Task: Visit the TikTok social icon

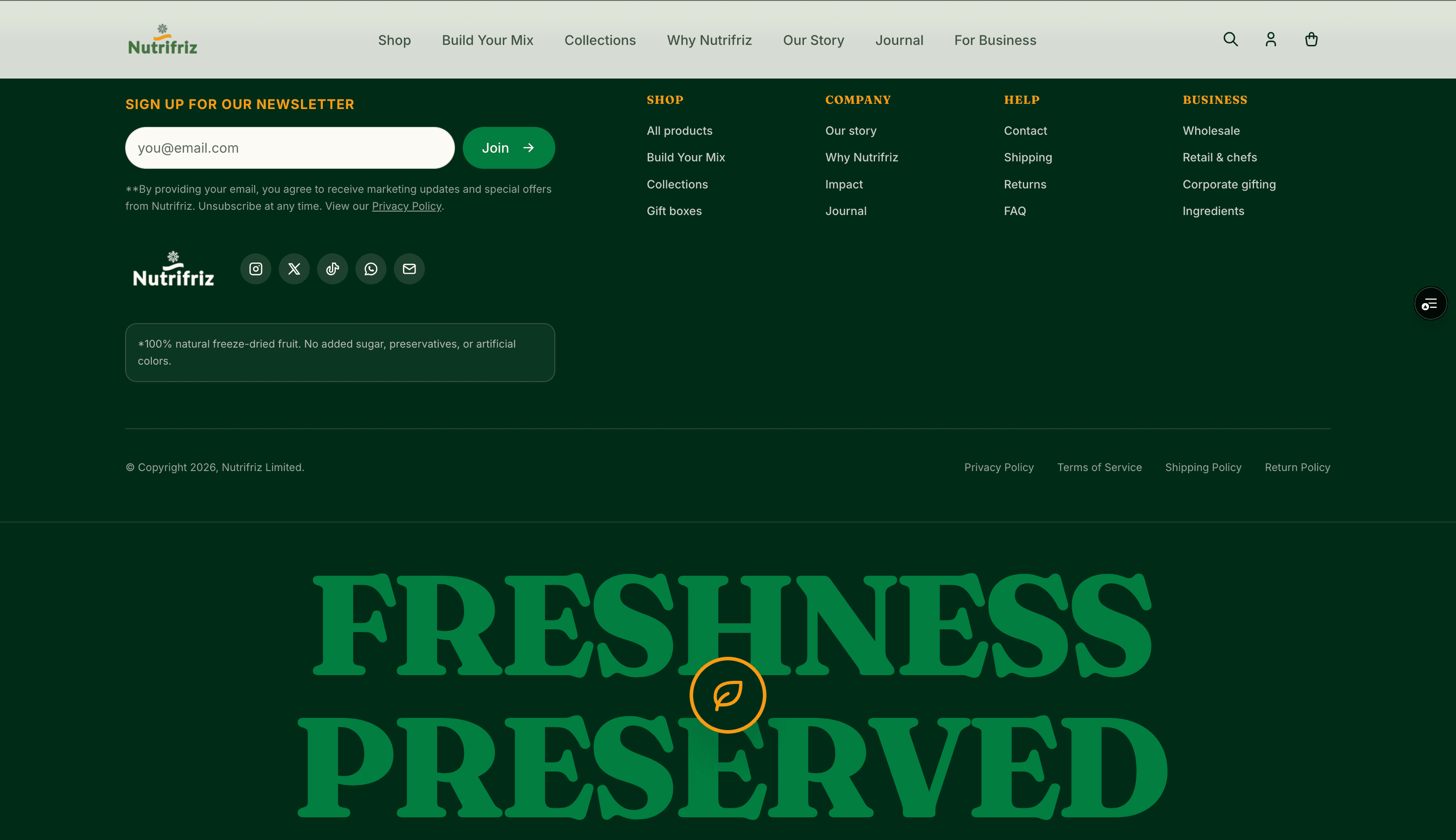Action: pyautogui.click(x=332, y=269)
